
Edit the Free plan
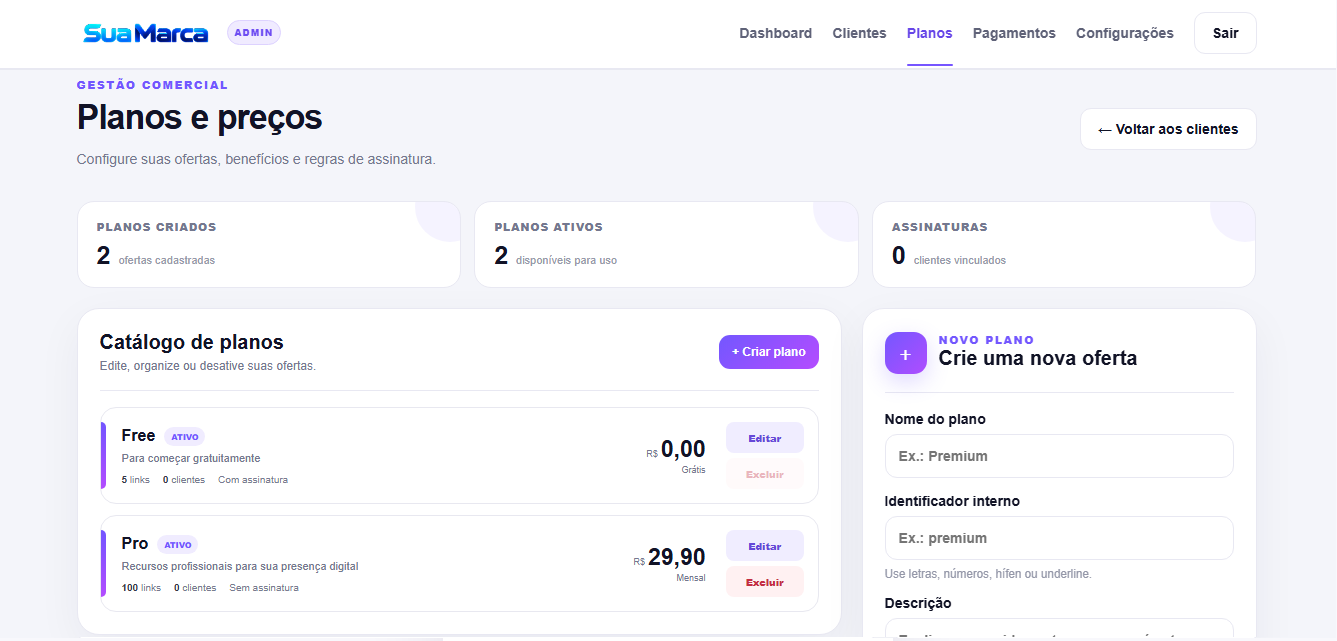click(765, 438)
